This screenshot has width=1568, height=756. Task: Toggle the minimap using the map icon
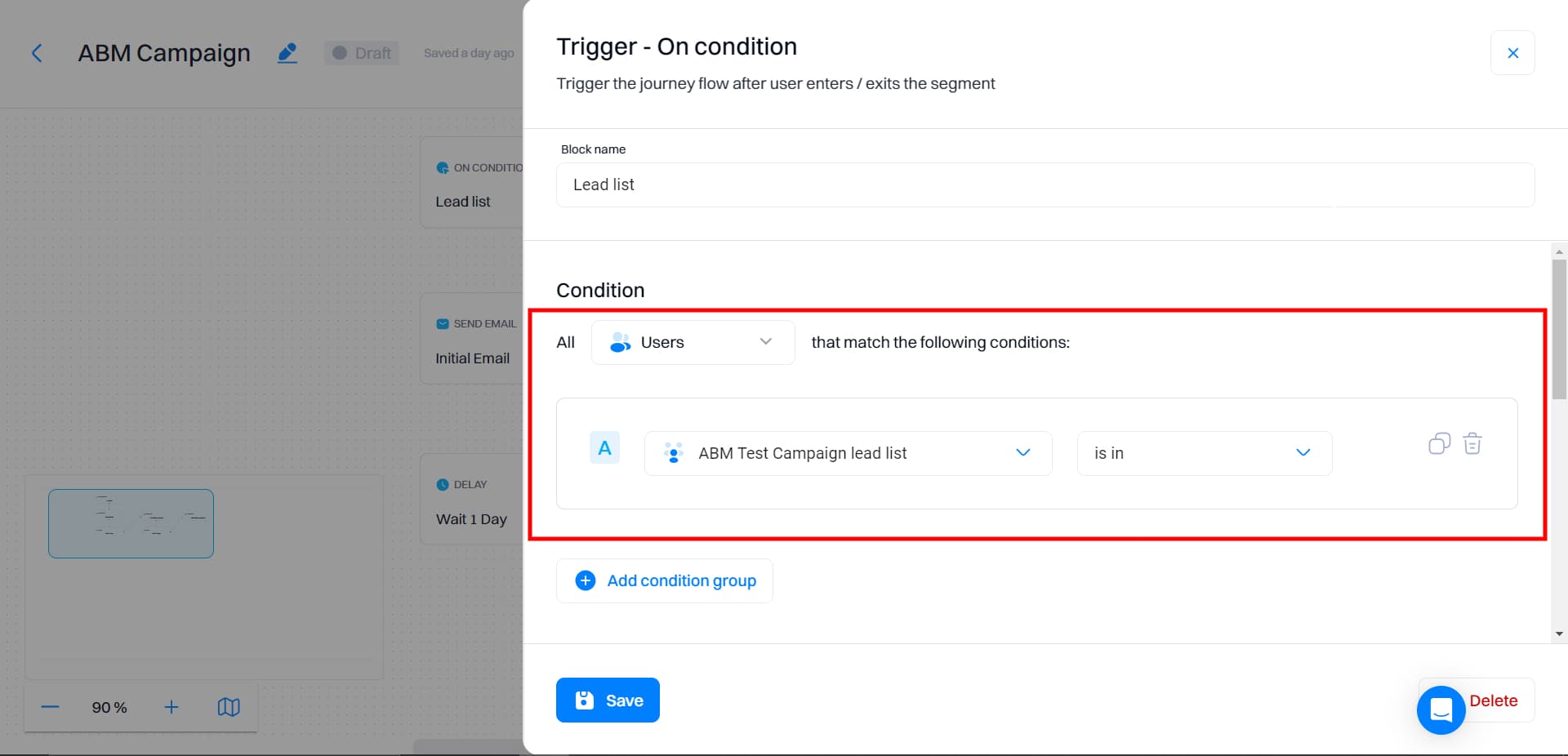[229, 707]
